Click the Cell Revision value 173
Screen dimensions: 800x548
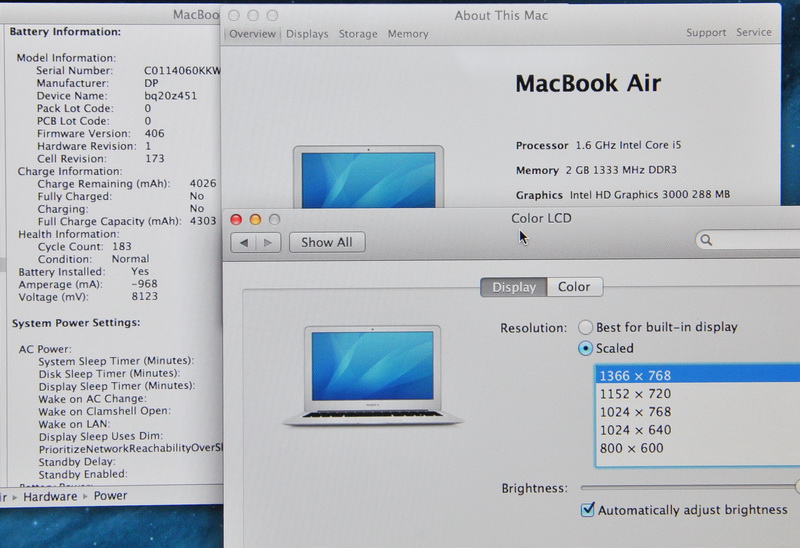[155, 159]
